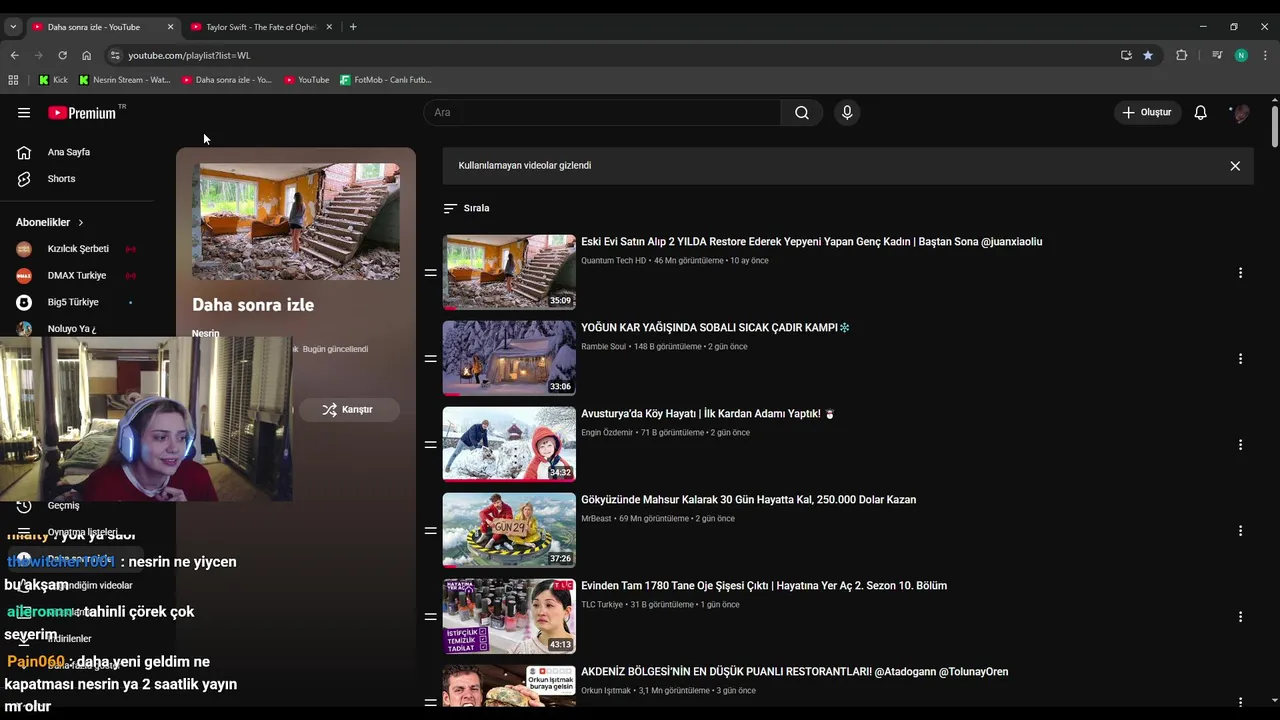
Task: Click channel name TLC Turkiye
Action: coord(602,605)
